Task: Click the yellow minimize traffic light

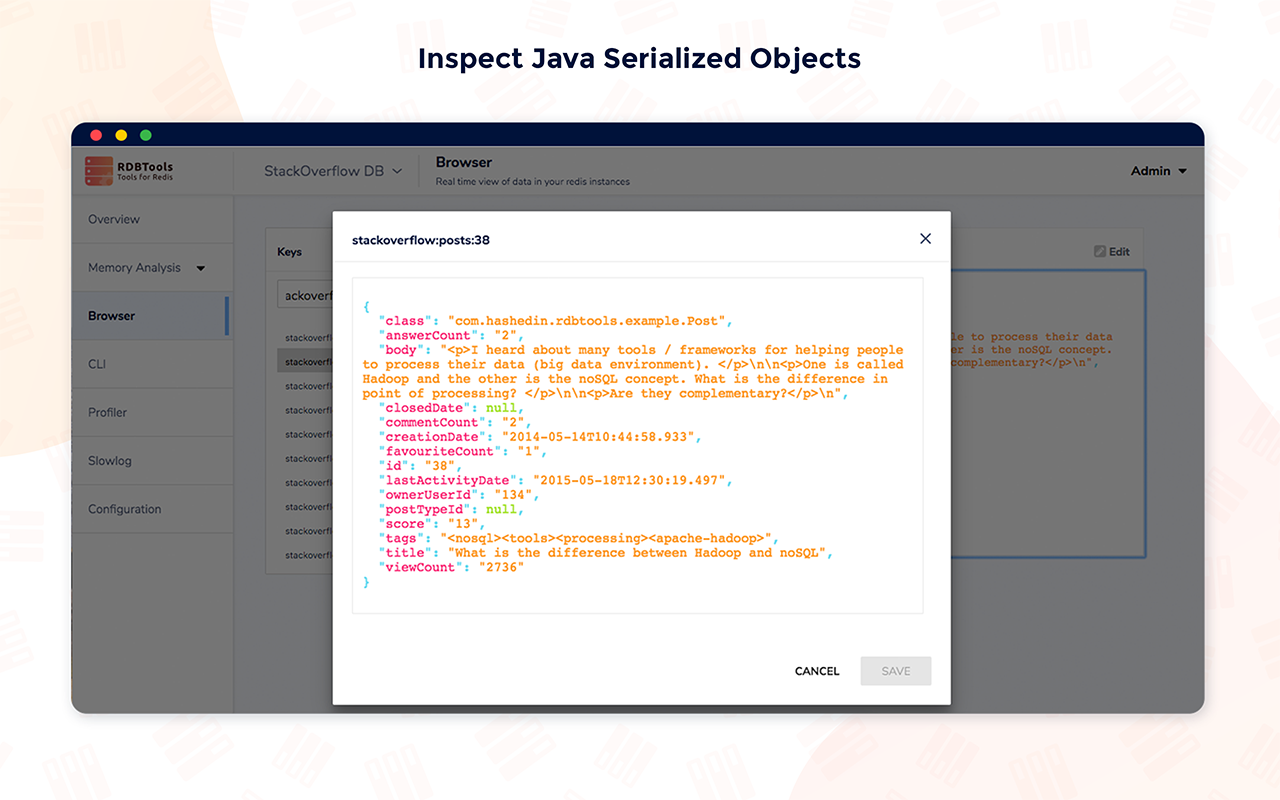Action: point(120,133)
